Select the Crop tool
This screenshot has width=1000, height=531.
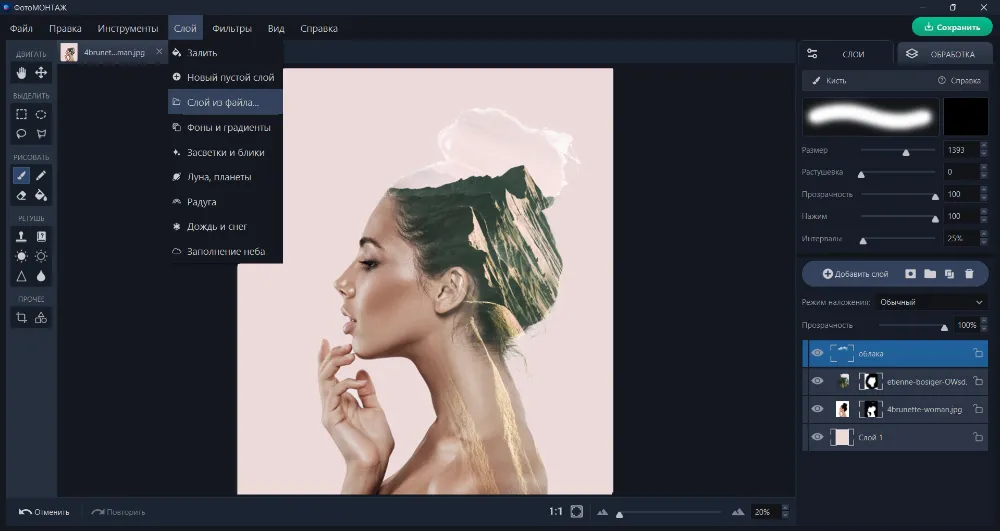point(21,317)
